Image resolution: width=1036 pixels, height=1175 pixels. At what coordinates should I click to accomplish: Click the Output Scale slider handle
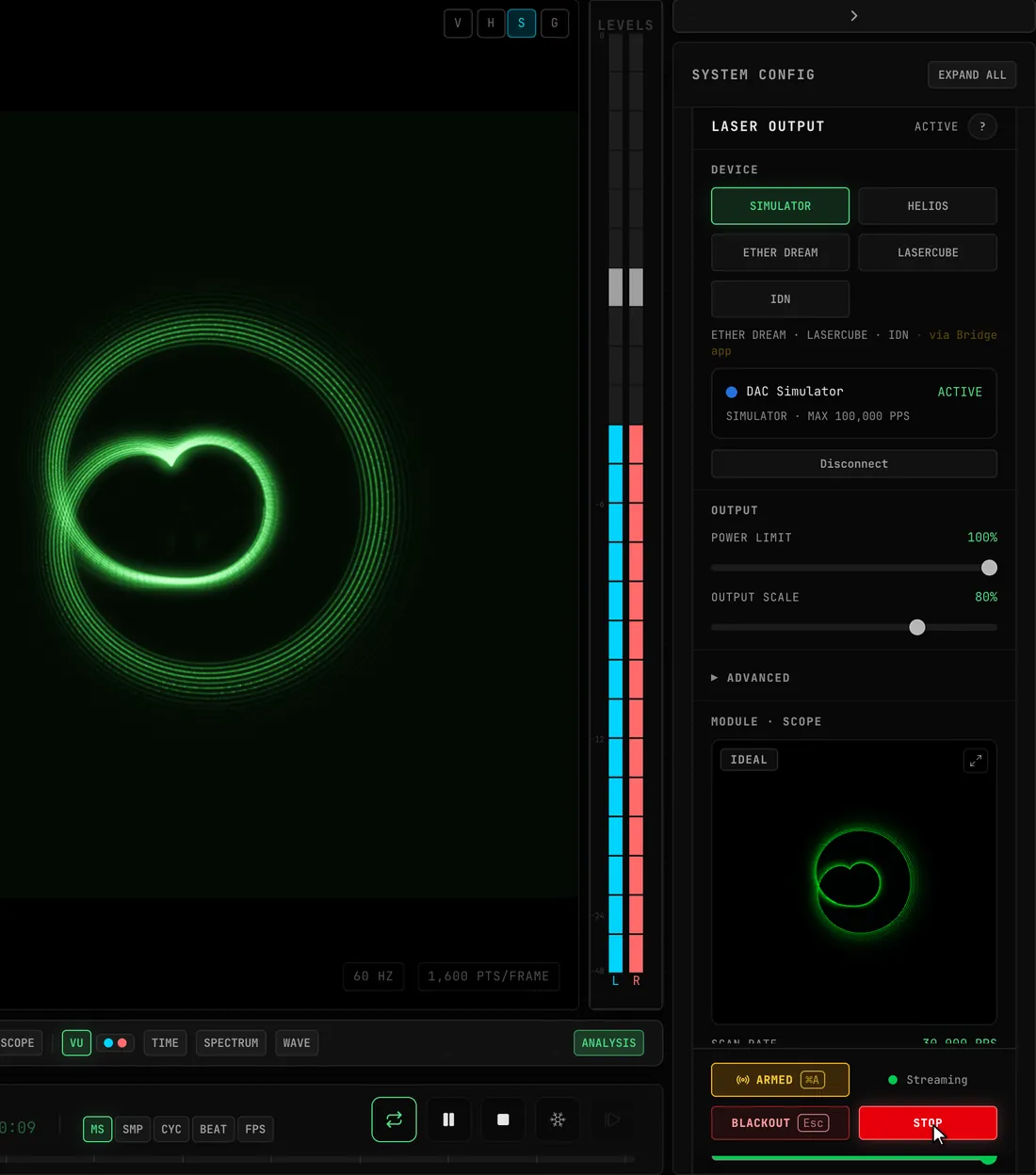point(917,627)
